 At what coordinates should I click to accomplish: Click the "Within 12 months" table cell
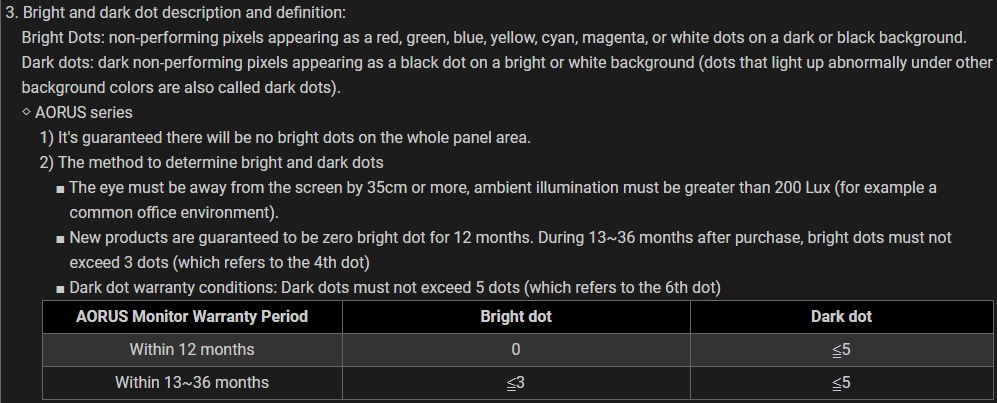coord(192,350)
